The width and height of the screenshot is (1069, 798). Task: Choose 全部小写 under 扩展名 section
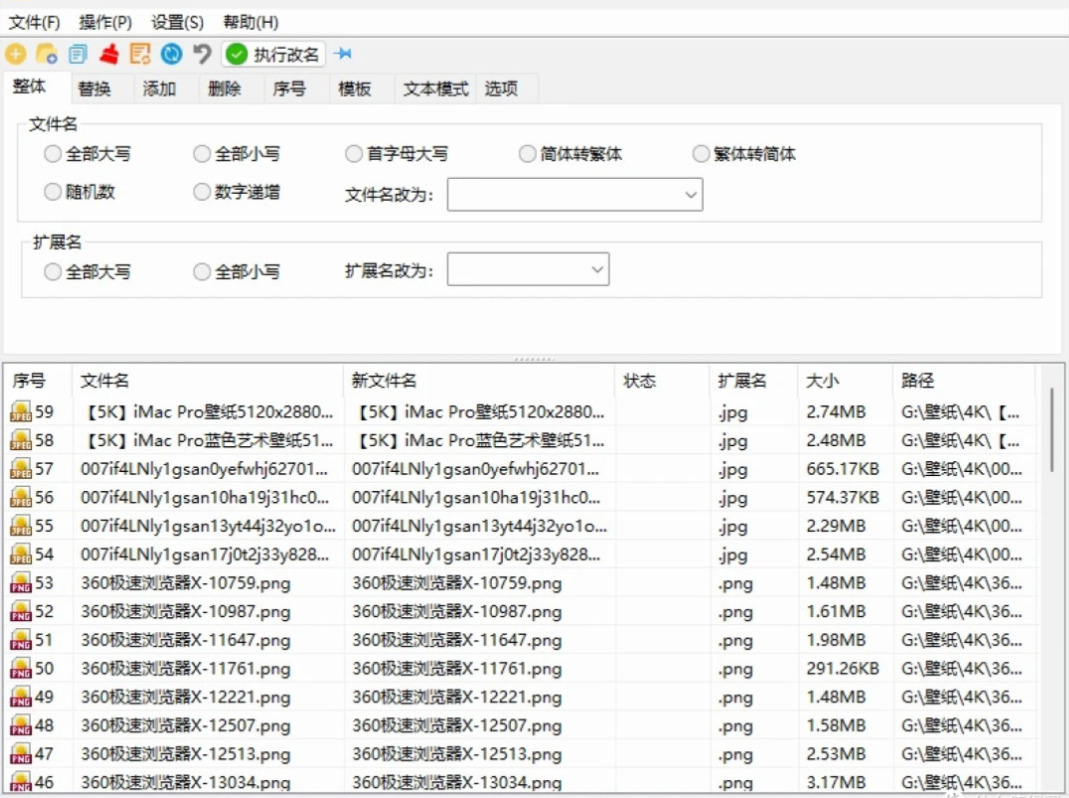(x=237, y=272)
